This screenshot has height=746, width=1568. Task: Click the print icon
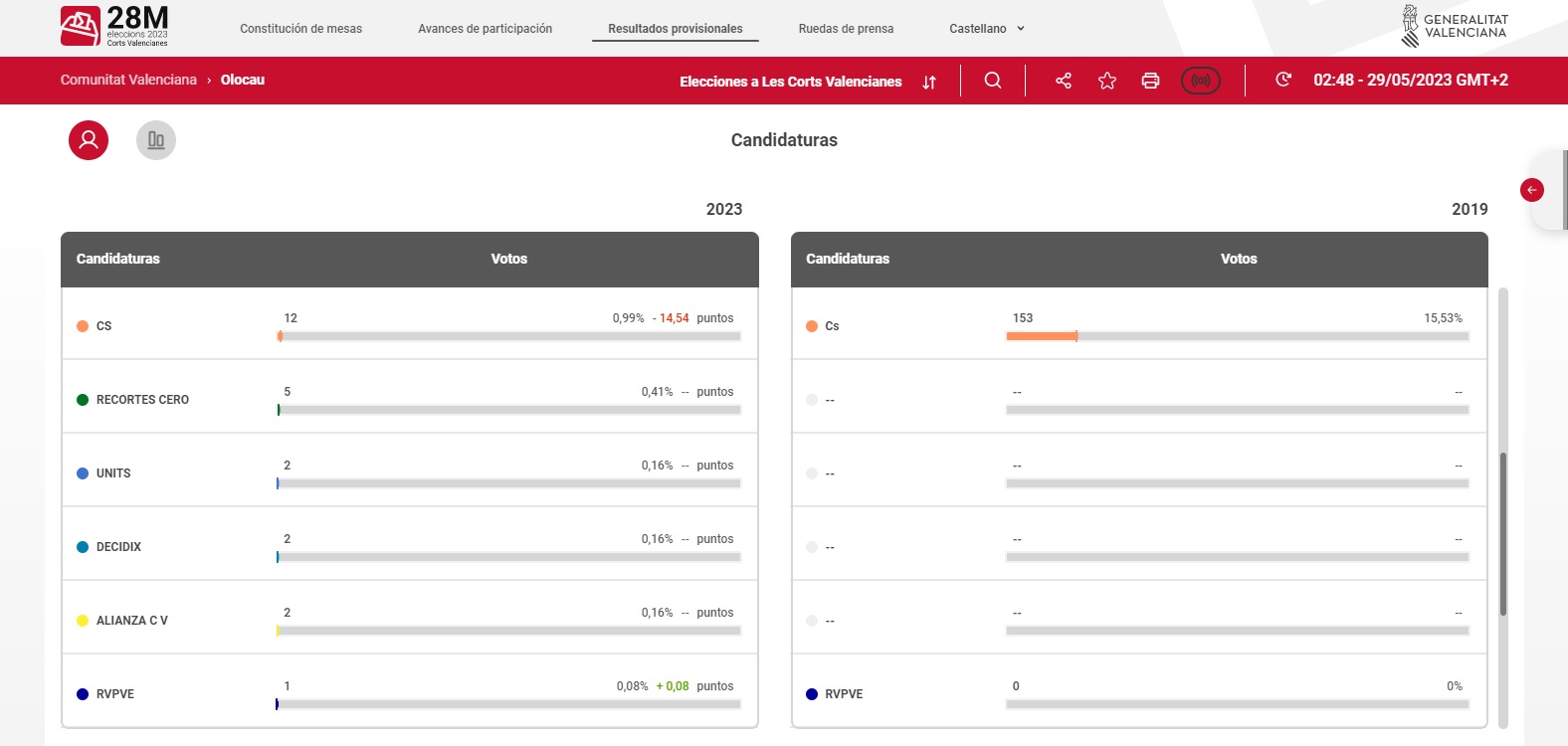[x=1150, y=81]
